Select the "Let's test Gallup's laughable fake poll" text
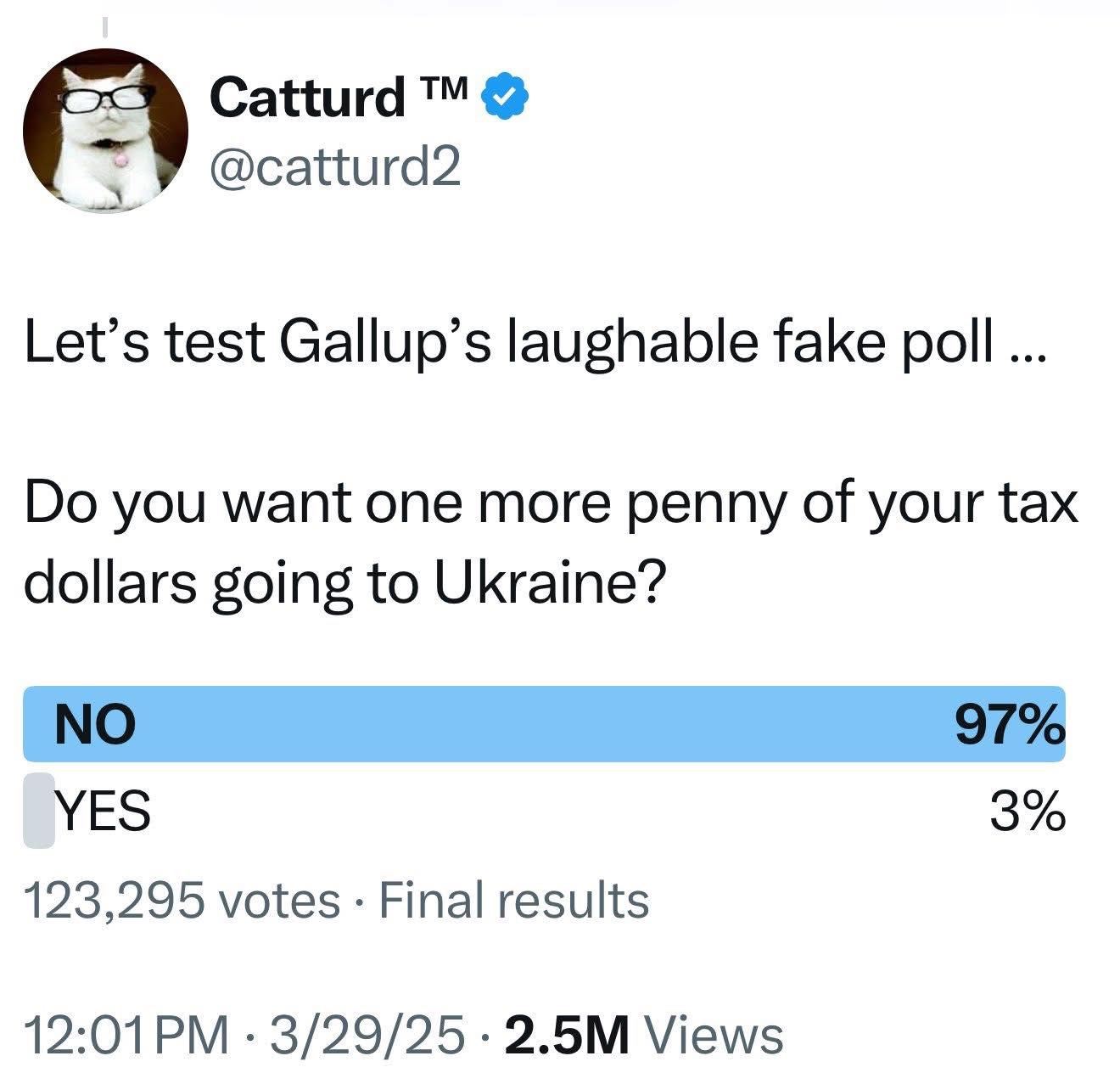This screenshot has width=1120, height=1084. 535,341
